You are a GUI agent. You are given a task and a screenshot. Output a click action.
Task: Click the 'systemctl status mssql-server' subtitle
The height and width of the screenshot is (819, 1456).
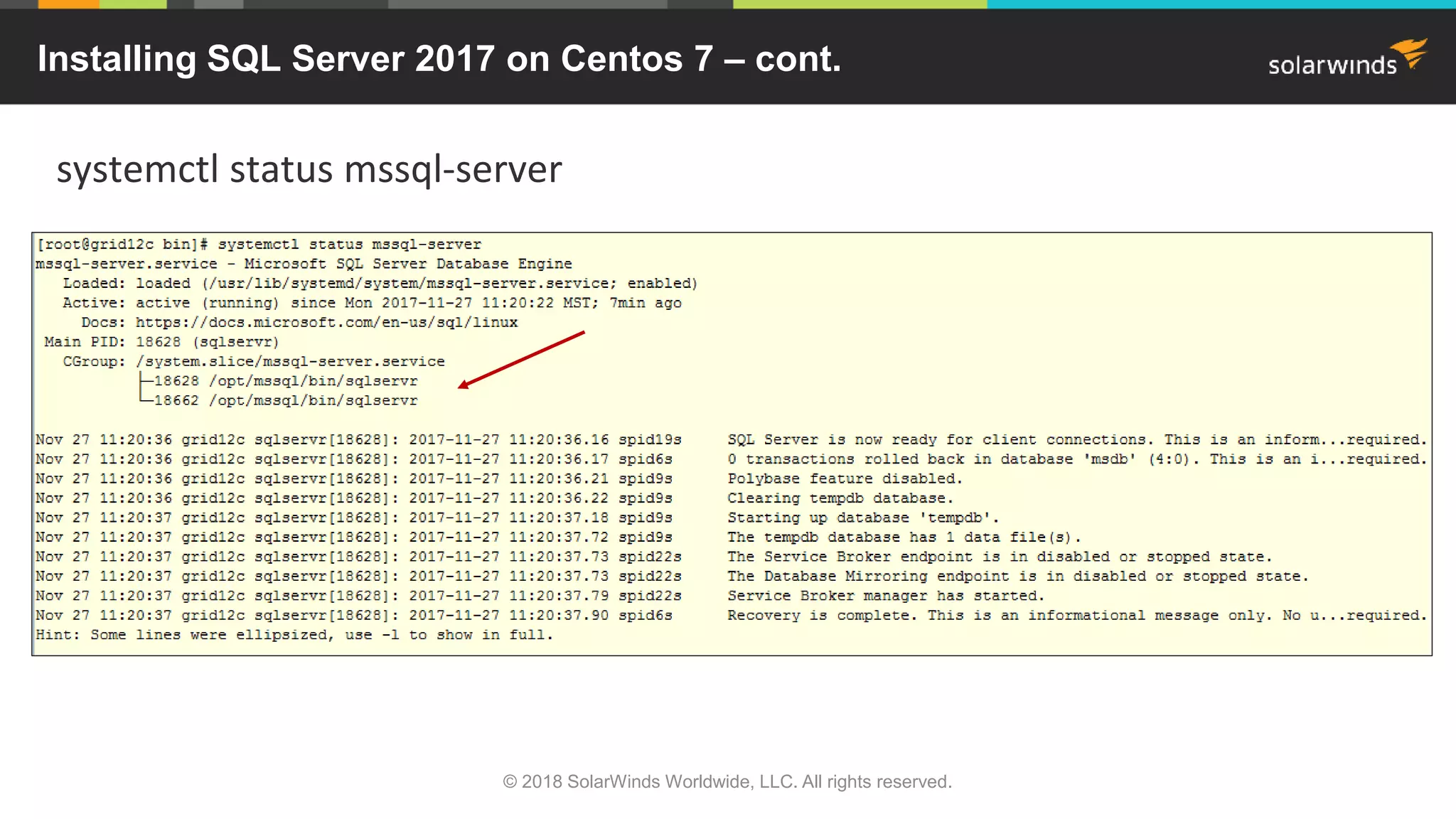pyautogui.click(x=309, y=170)
